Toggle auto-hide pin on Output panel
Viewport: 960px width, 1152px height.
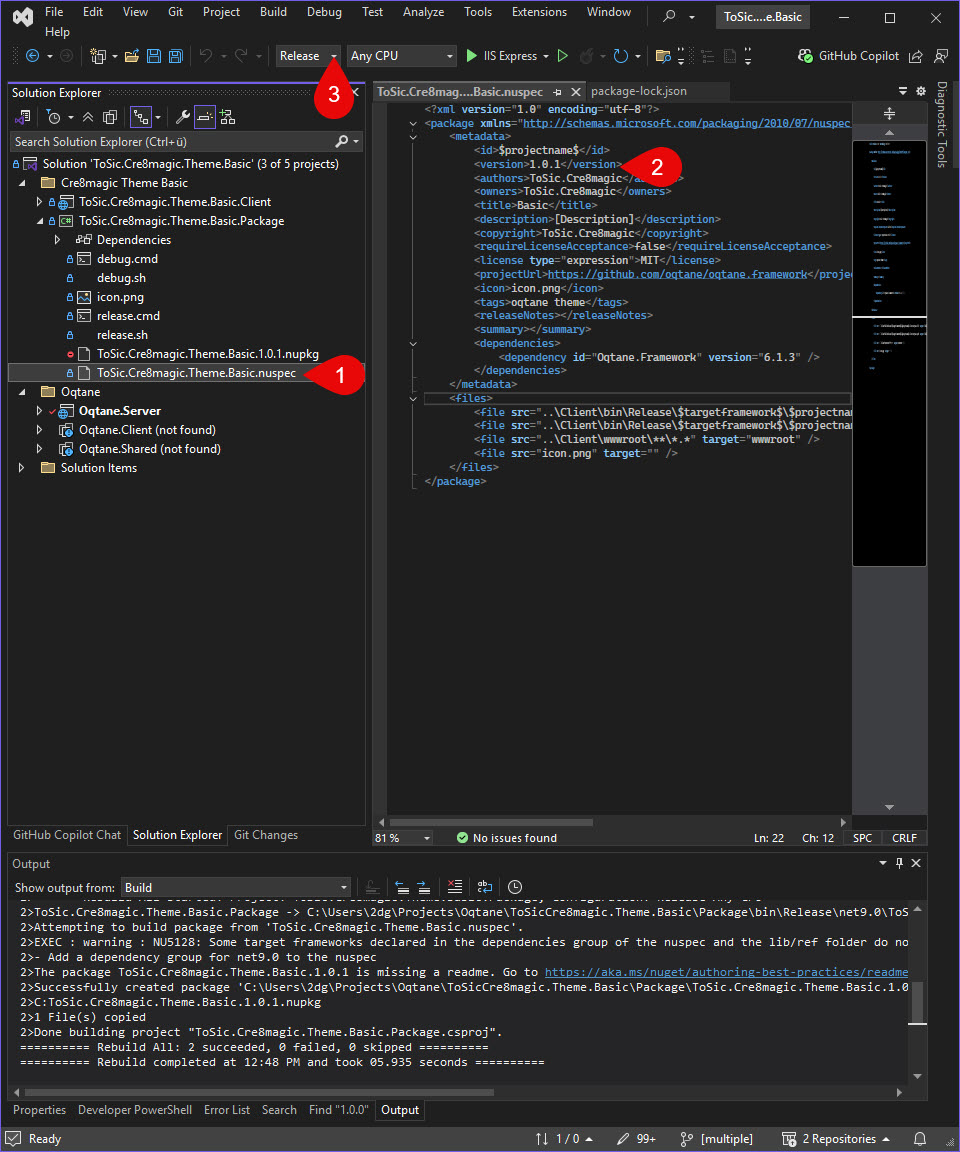pyautogui.click(x=900, y=863)
